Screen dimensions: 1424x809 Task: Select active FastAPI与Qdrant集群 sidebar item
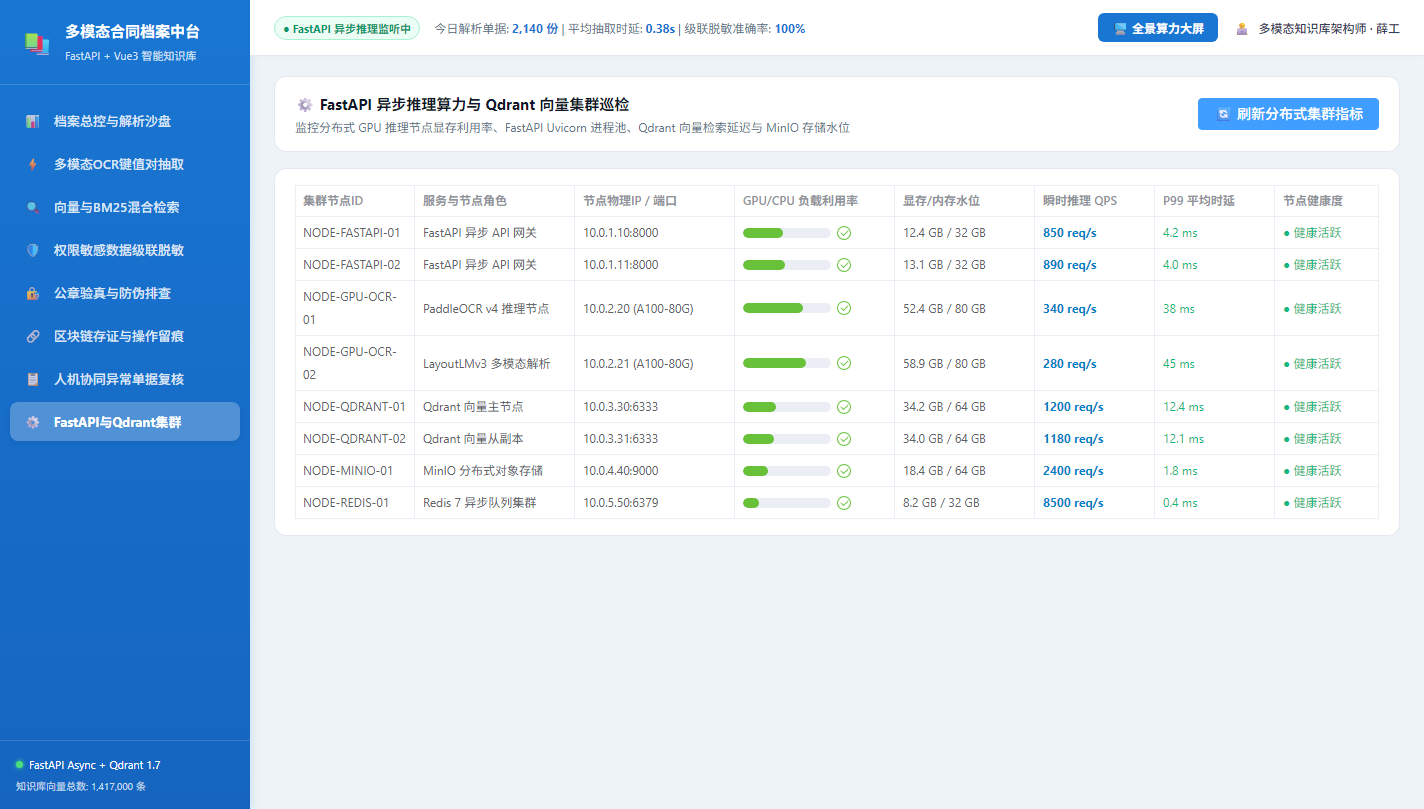125,422
